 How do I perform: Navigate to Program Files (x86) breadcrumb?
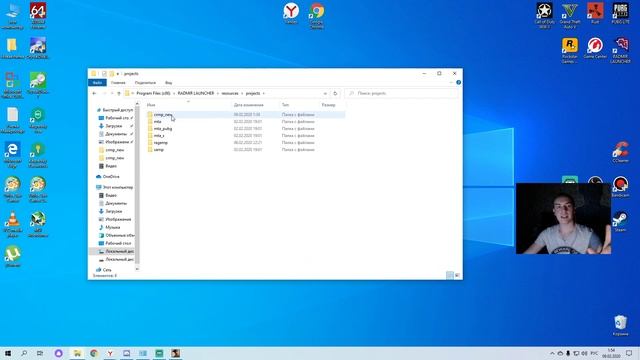(153, 93)
